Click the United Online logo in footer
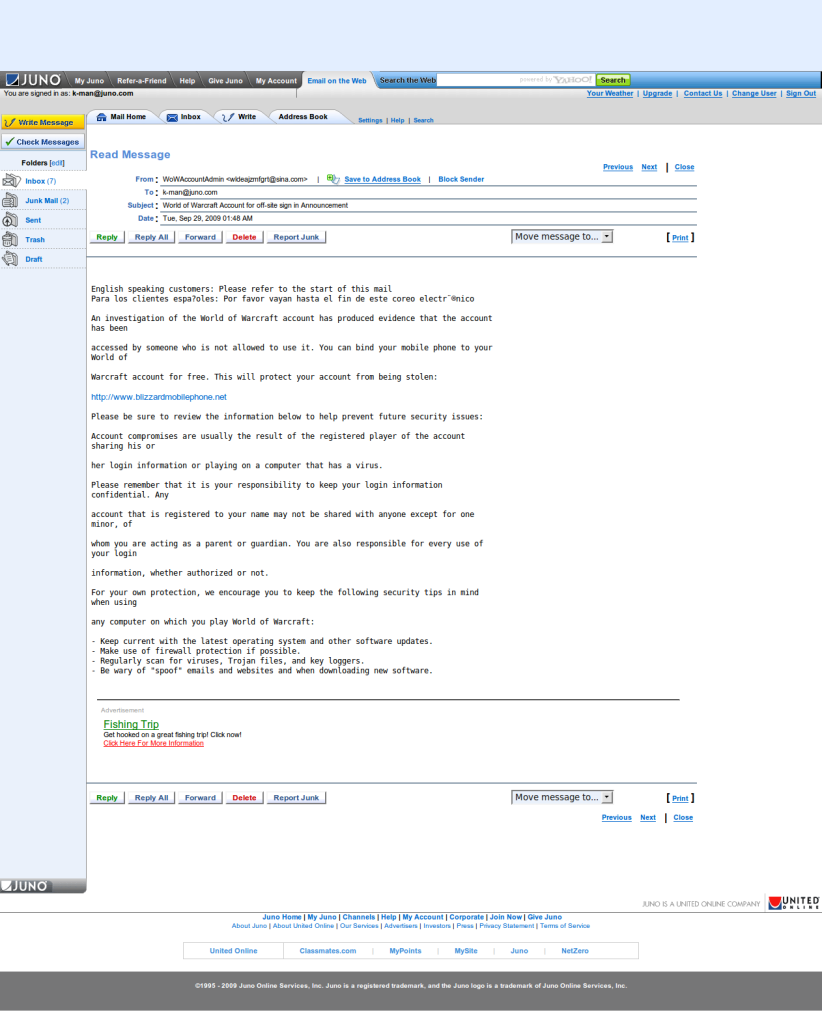This screenshot has height=1023, width=822. (794, 903)
